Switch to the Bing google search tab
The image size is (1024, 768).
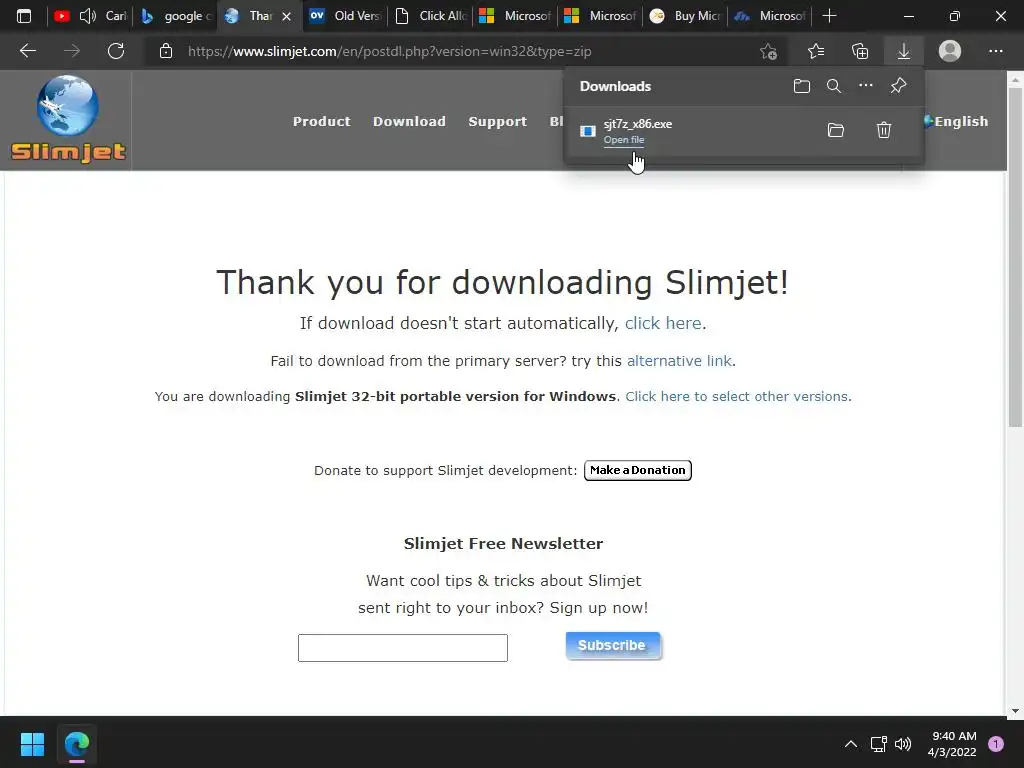point(175,16)
